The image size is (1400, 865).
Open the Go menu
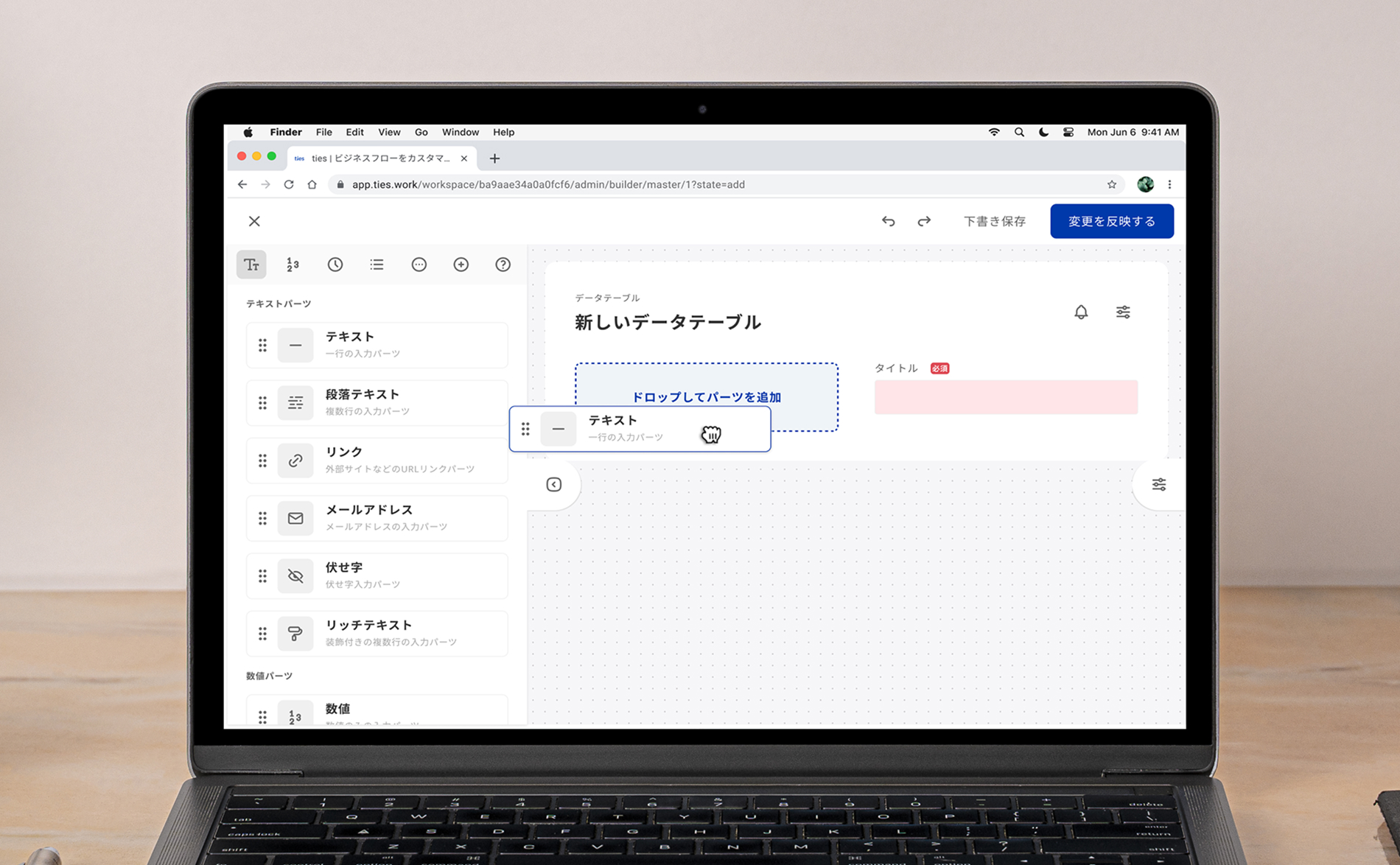[x=421, y=133]
